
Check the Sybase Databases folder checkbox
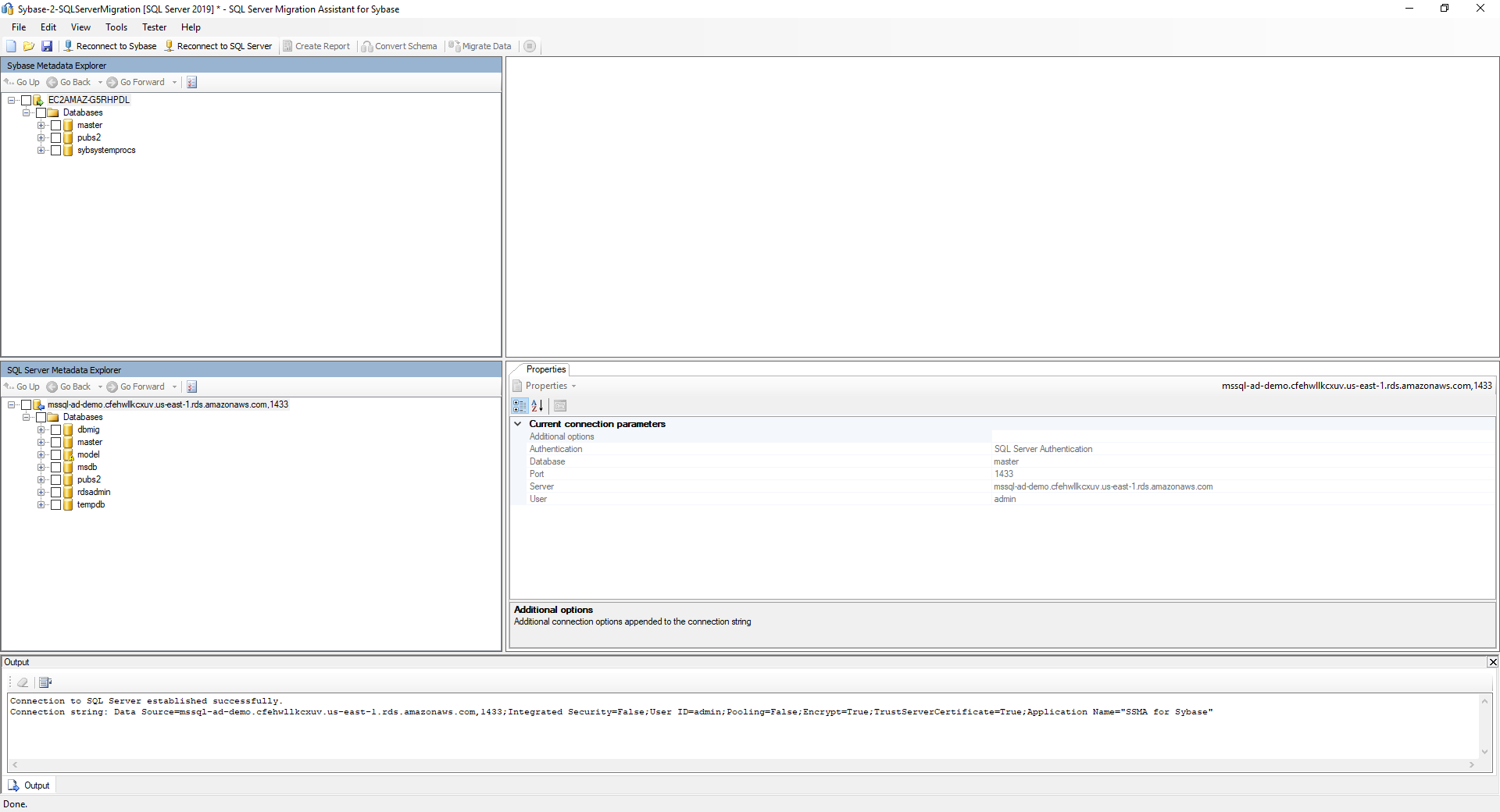coord(41,112)
